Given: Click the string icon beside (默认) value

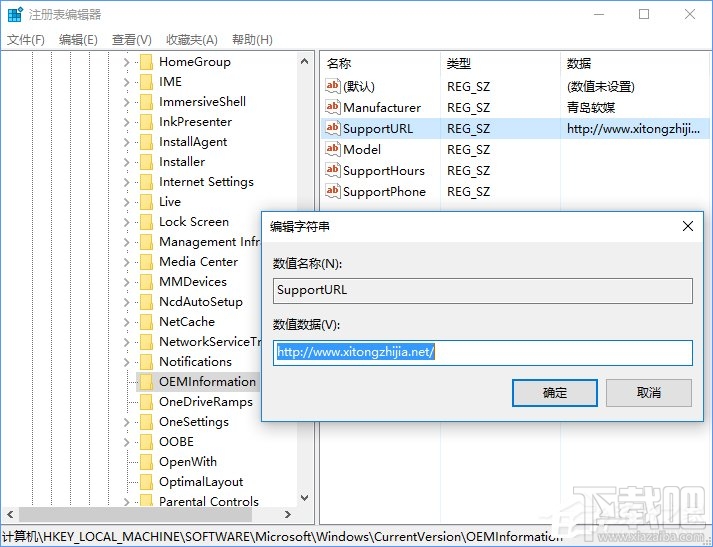Looking at the screenshot, I should pos(333,86).
